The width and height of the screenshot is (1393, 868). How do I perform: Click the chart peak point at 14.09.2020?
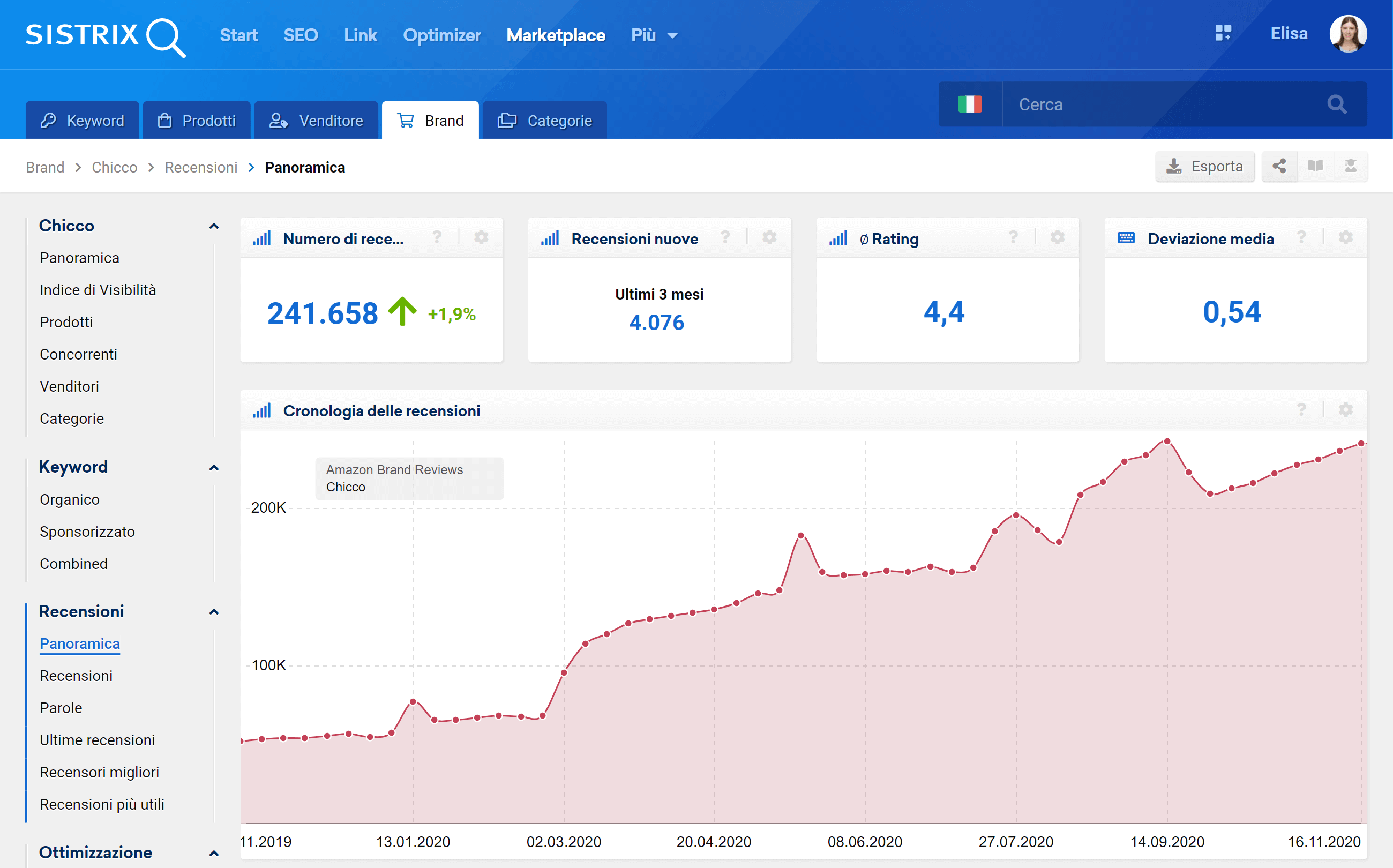tap(1167, 441)
